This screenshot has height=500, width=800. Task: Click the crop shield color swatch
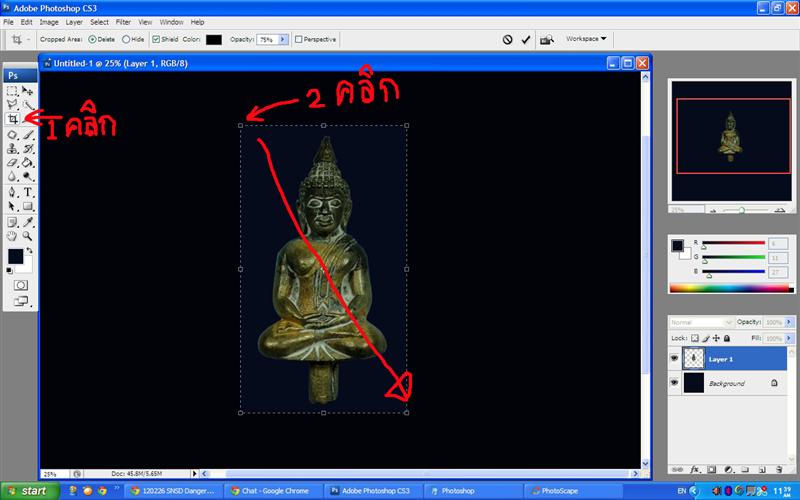(213, 40)
